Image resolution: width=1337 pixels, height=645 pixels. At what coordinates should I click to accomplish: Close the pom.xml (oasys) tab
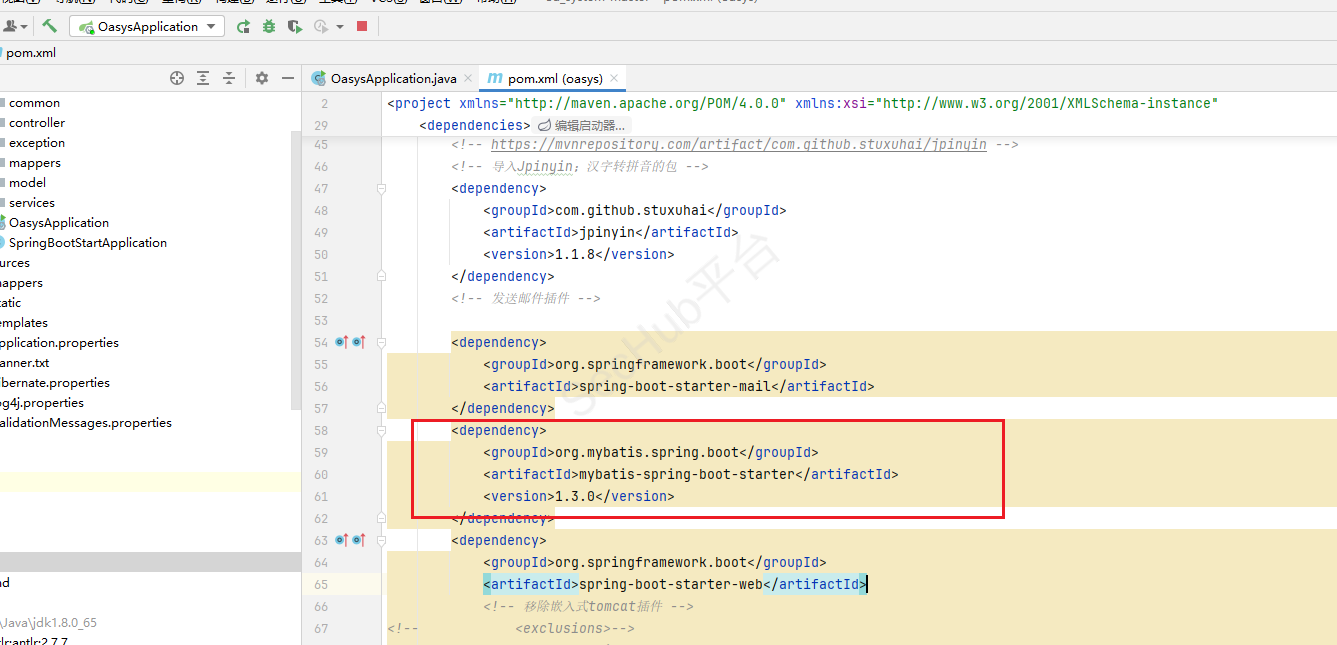click(x=615, y=78)
